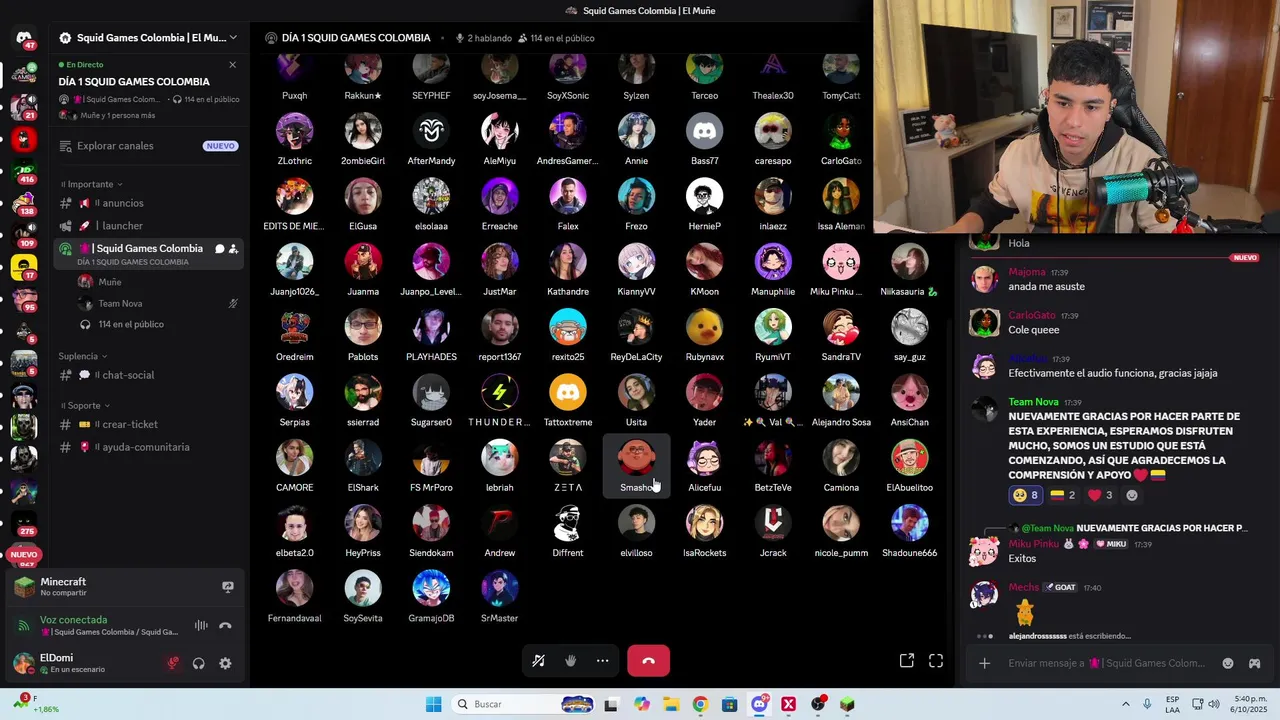This screenshot has width=1280, height=720.
Task: Open Google Chrome from the taskbar
Action: [x=700, y=704]
